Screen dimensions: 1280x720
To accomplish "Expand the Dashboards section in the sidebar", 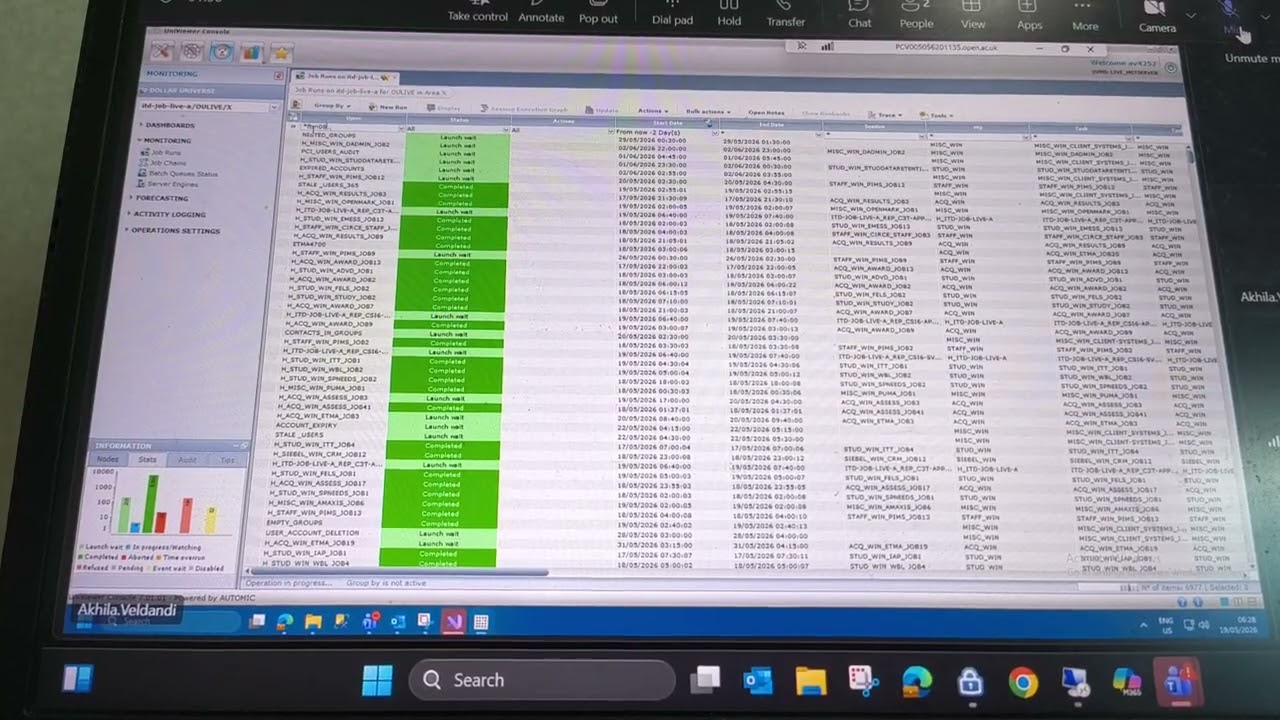I will click(169, 125).
